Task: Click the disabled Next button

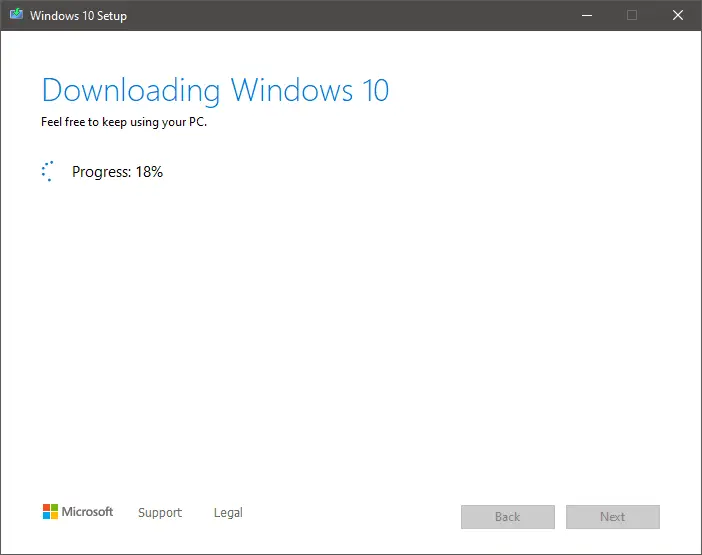Action: click(612, 517)
